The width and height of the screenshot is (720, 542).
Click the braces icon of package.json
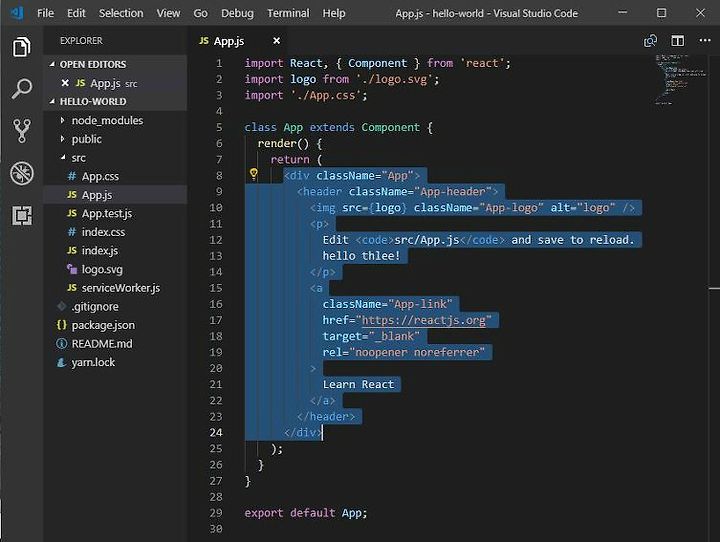pyautogui.click(x=62, y=325)
